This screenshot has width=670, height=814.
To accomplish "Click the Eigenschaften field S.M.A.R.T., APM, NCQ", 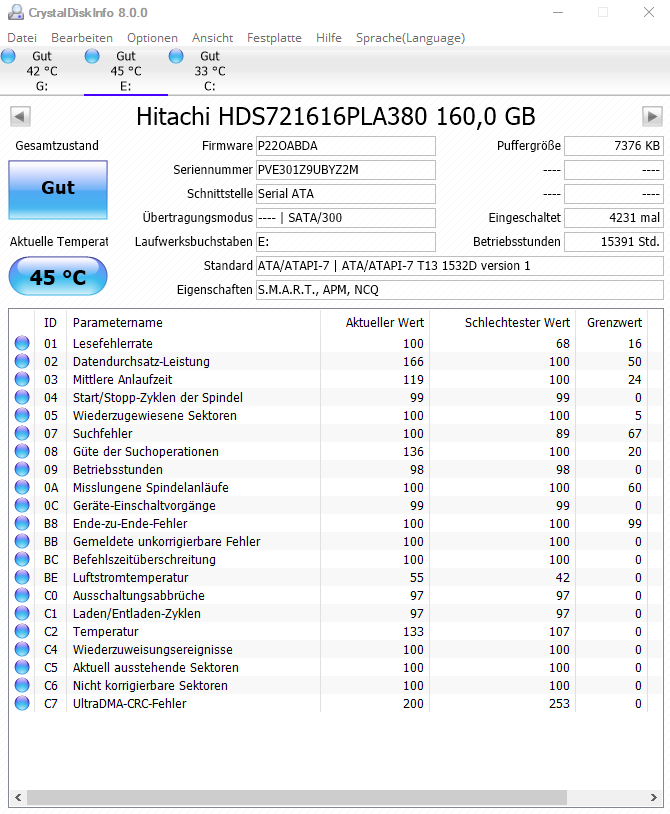I will click(460, 290).
